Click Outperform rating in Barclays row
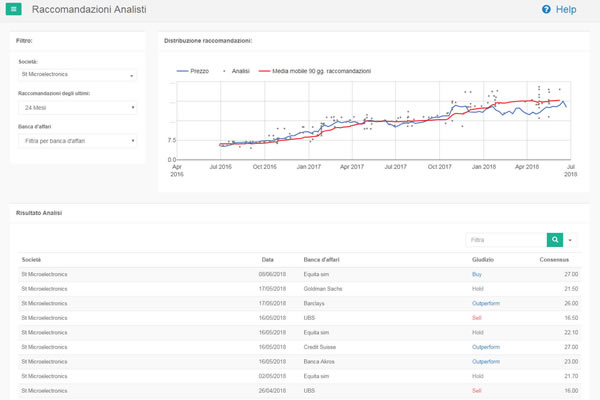Screen dimensions: 600x400 tap(486, 302)
